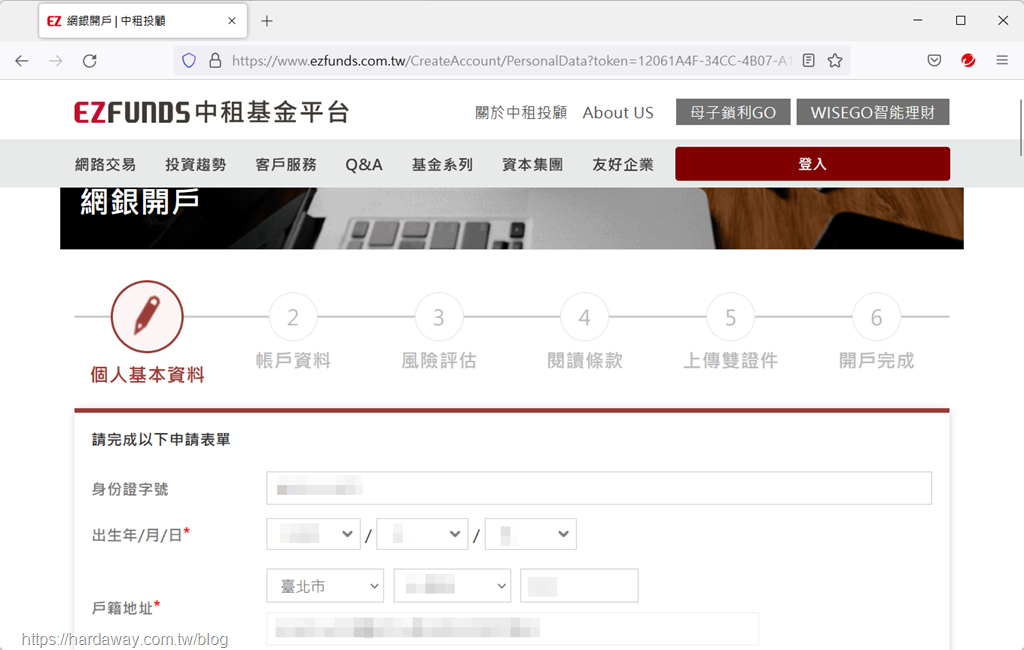Click the address bar URL
The width and height of the screenshot is (1024, 650).
[511, 61]
